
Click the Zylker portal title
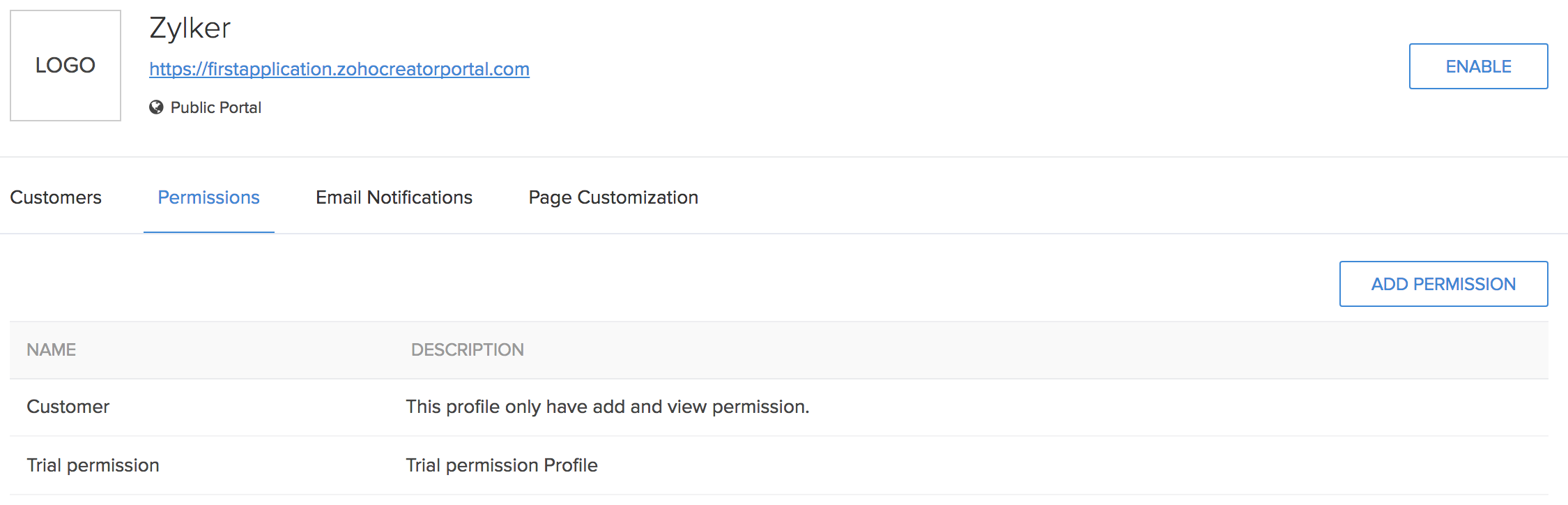(x=190, y=29)
